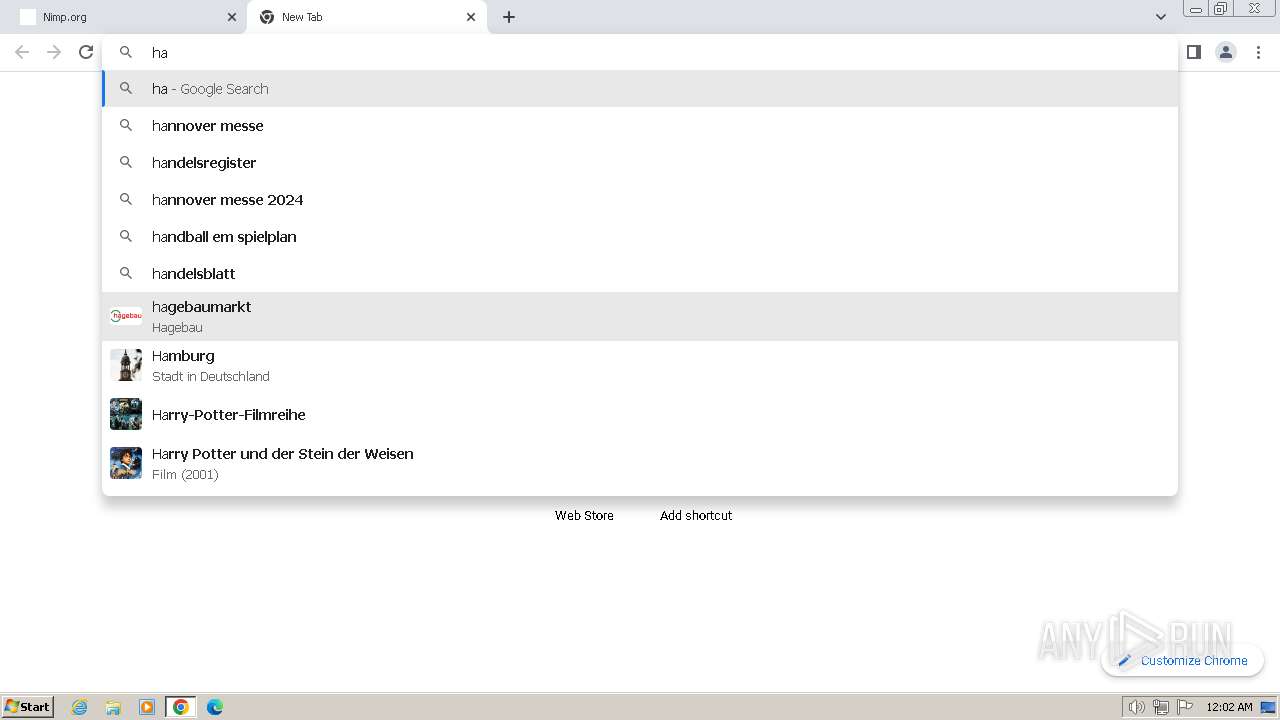This screenshot has width=1280, height=720.
Task: Choose 'hannover messe 2024' suggestion
Action: (x=640, y=200)
